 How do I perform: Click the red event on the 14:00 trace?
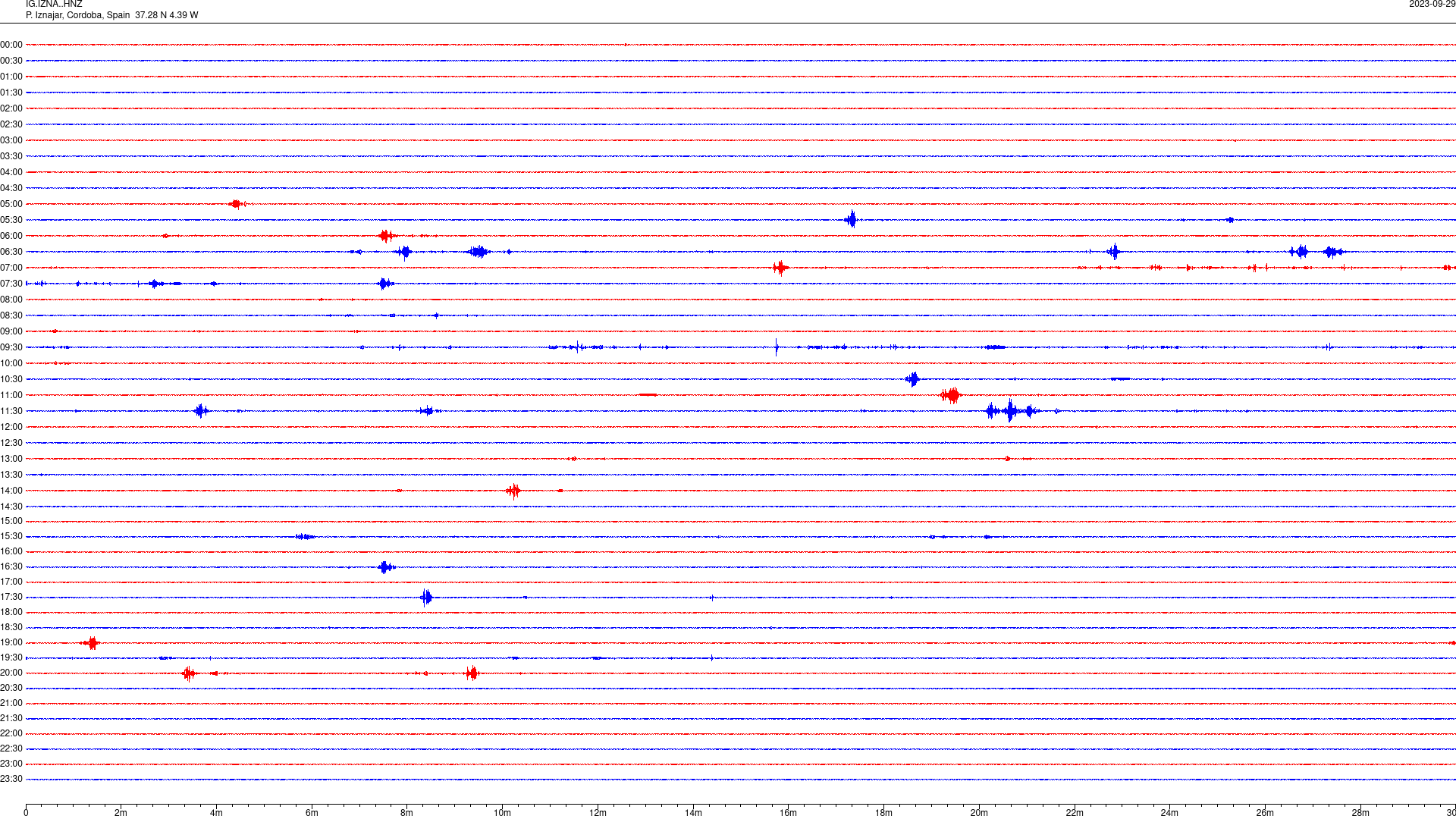click(x=513, y=491)
